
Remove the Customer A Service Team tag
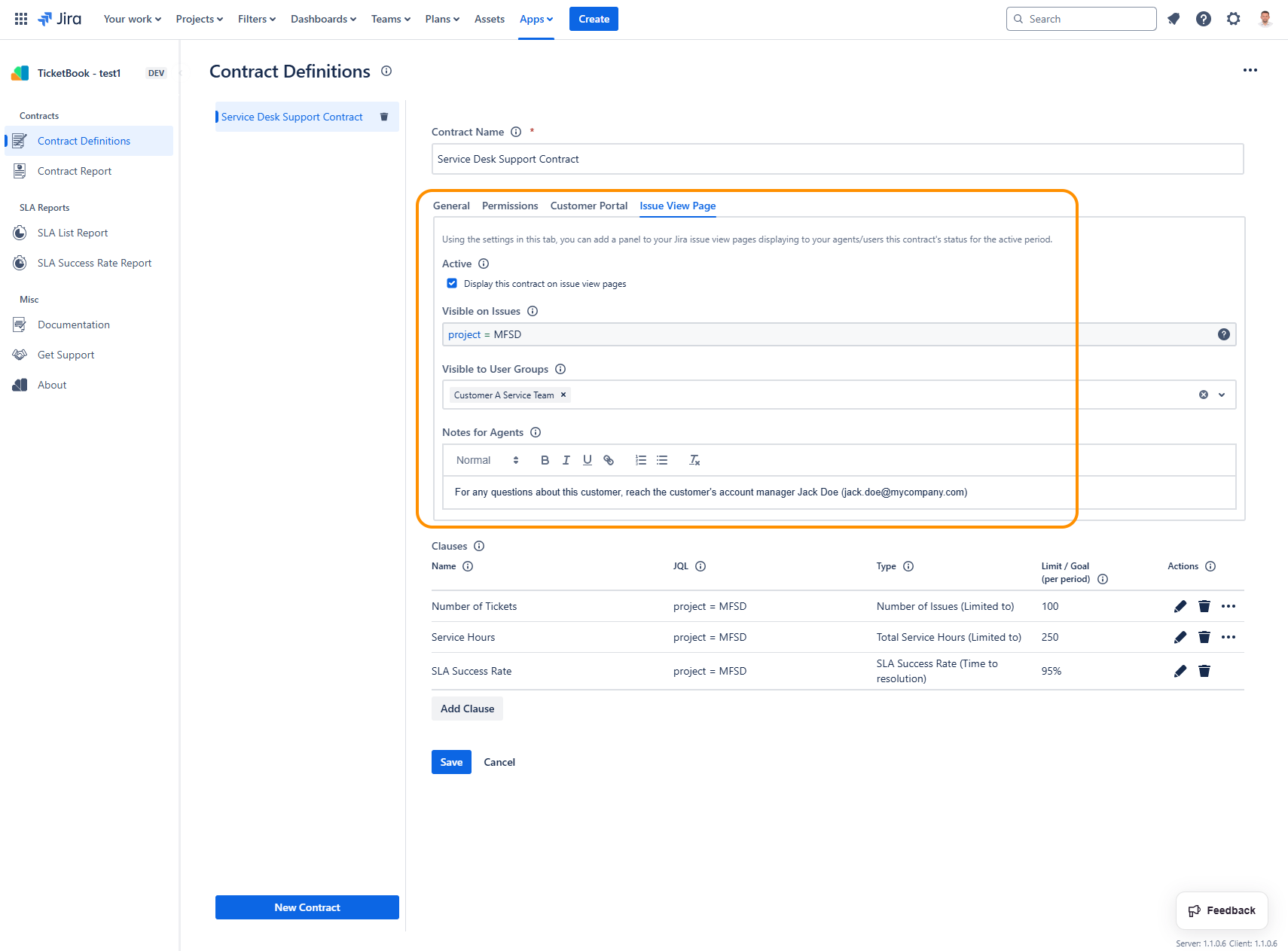coord(563,395)
